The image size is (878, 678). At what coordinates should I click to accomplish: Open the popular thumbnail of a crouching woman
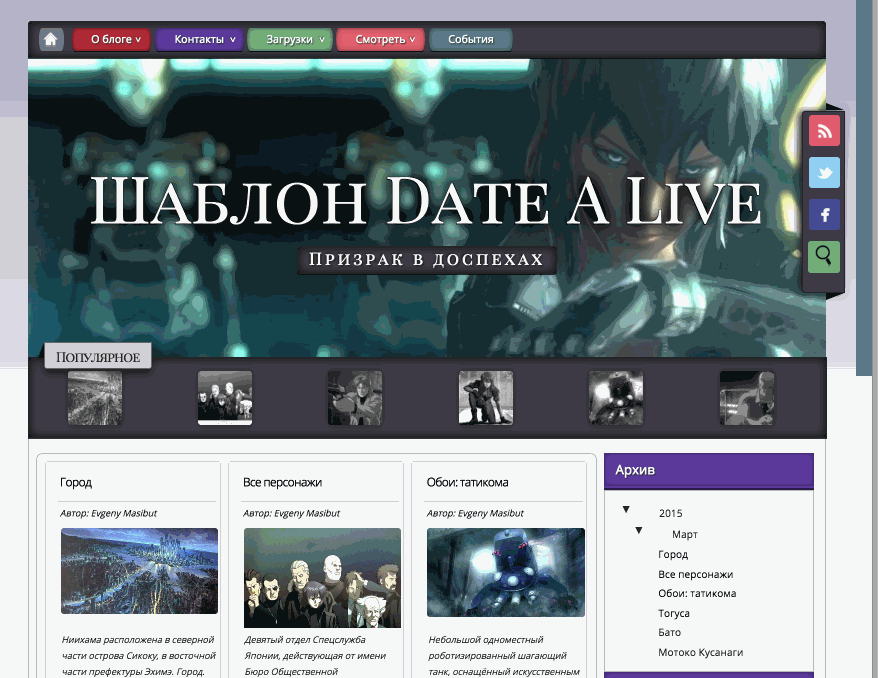(x=485, y=398)
